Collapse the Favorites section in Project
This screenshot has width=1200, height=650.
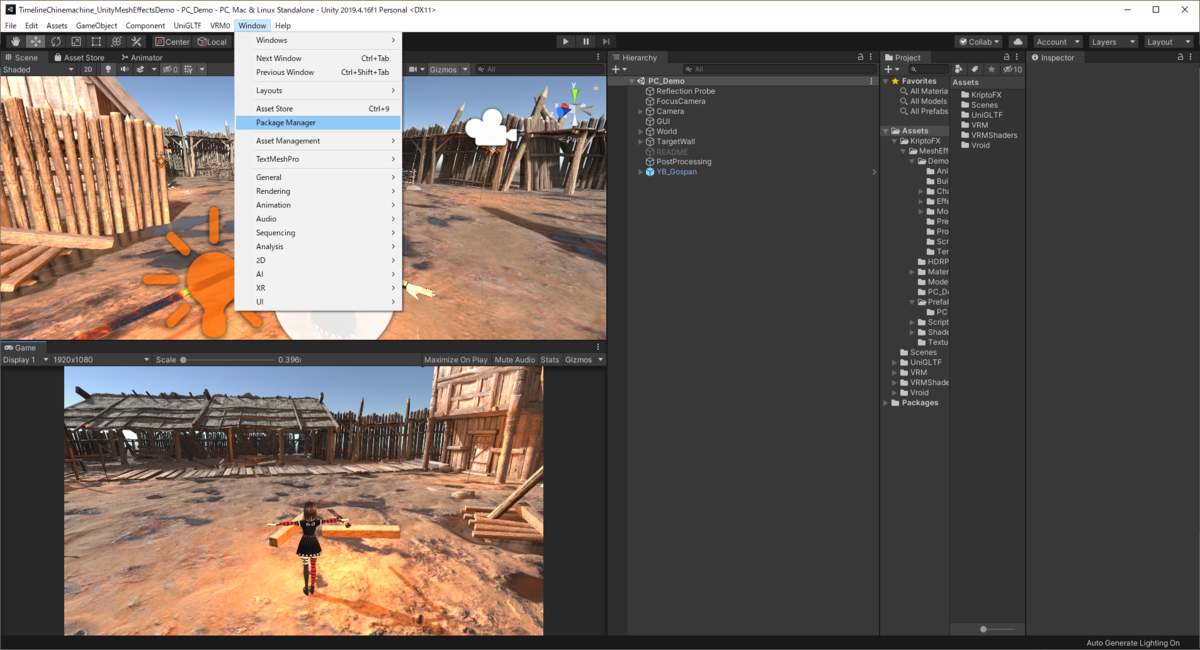click(x=886, y=81)
